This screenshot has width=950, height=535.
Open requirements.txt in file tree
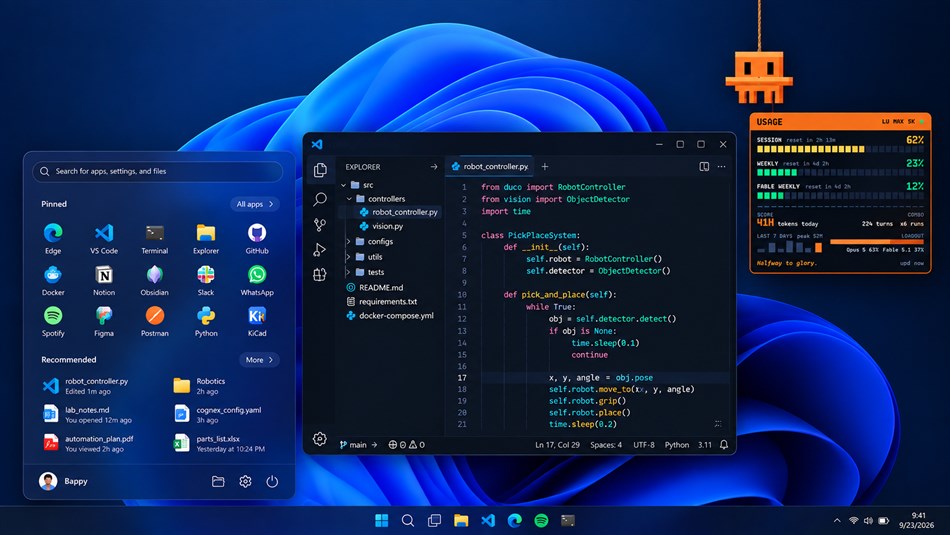click(x=382, y=302)
